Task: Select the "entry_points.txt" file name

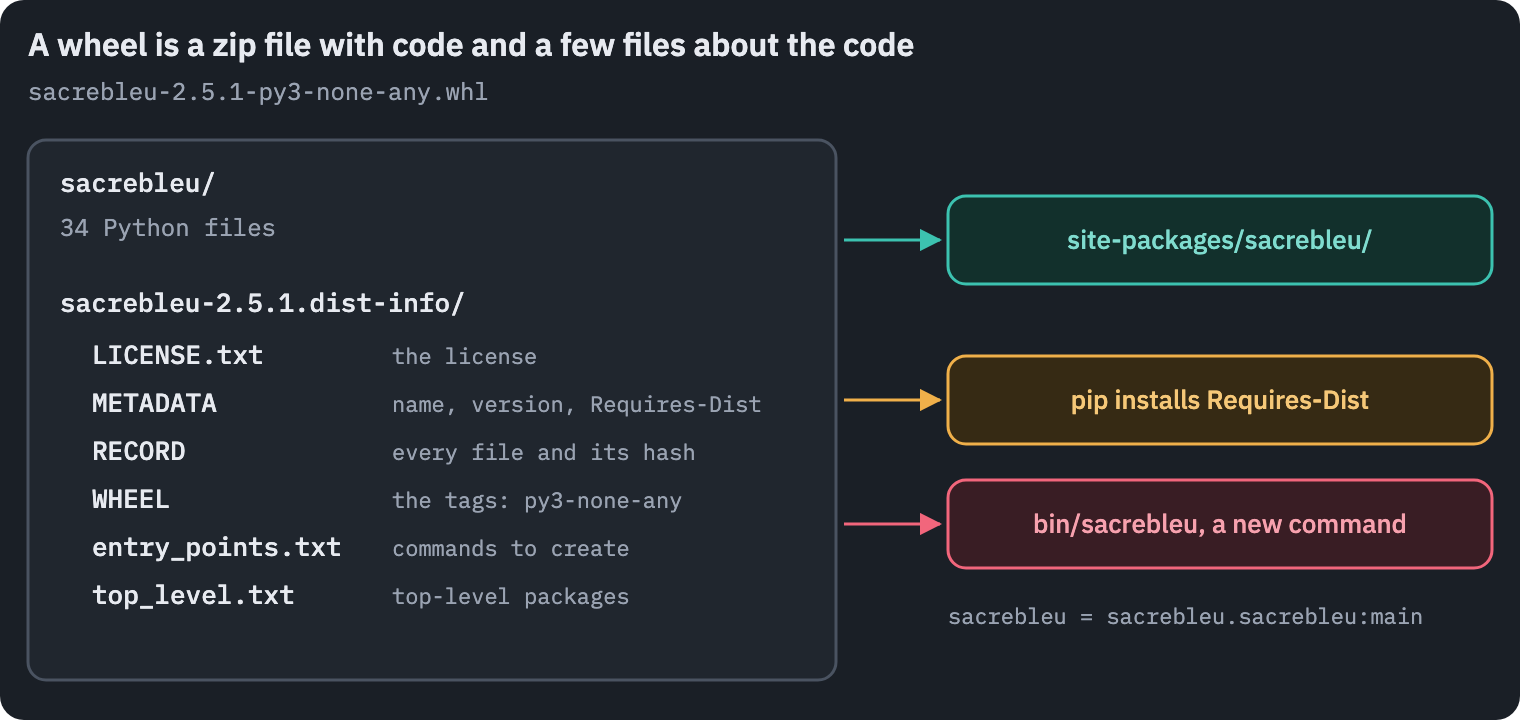Action: (x=217, y=548)
